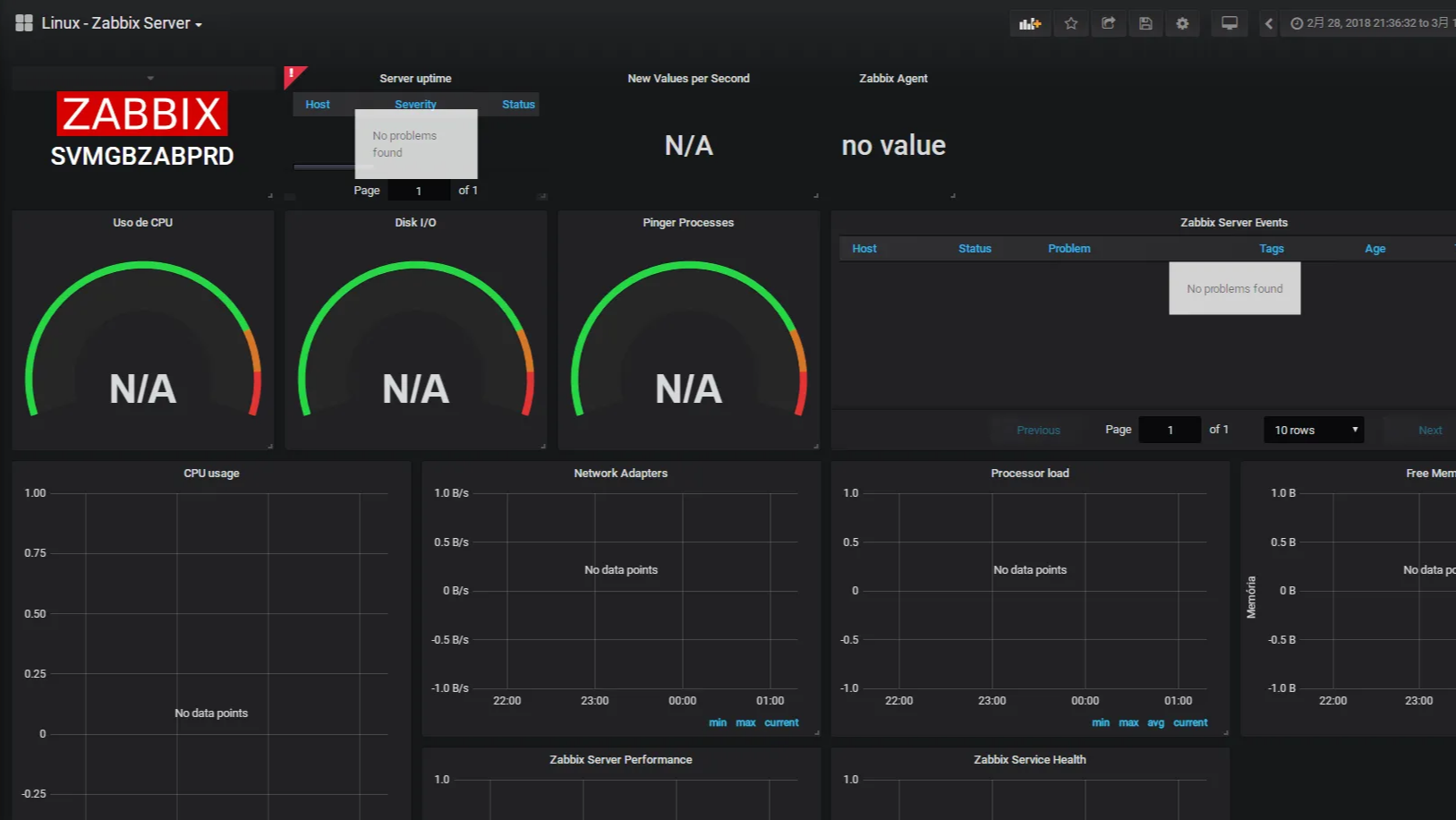This screenshot has height=820, width=1456.
Task: Go to Next page in Zabbix Server Events
Action: coord(1430,431)
